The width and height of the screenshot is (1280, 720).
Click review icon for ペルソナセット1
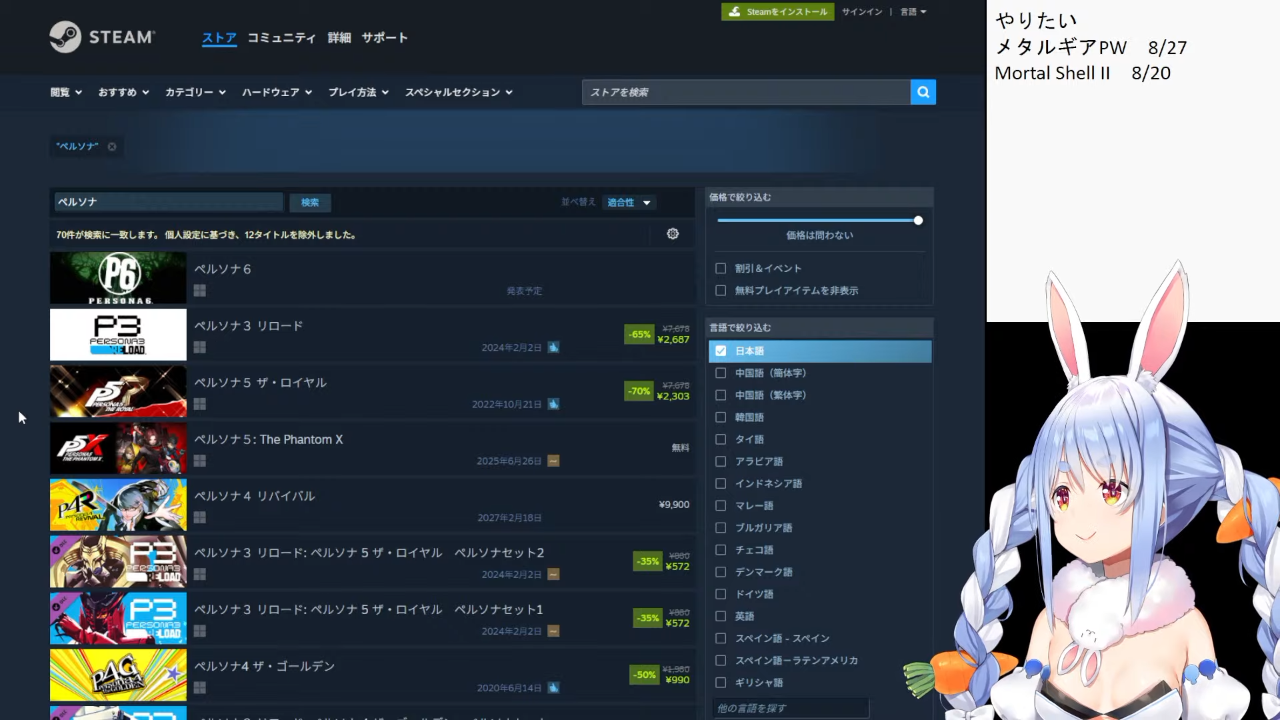[553, 632]
